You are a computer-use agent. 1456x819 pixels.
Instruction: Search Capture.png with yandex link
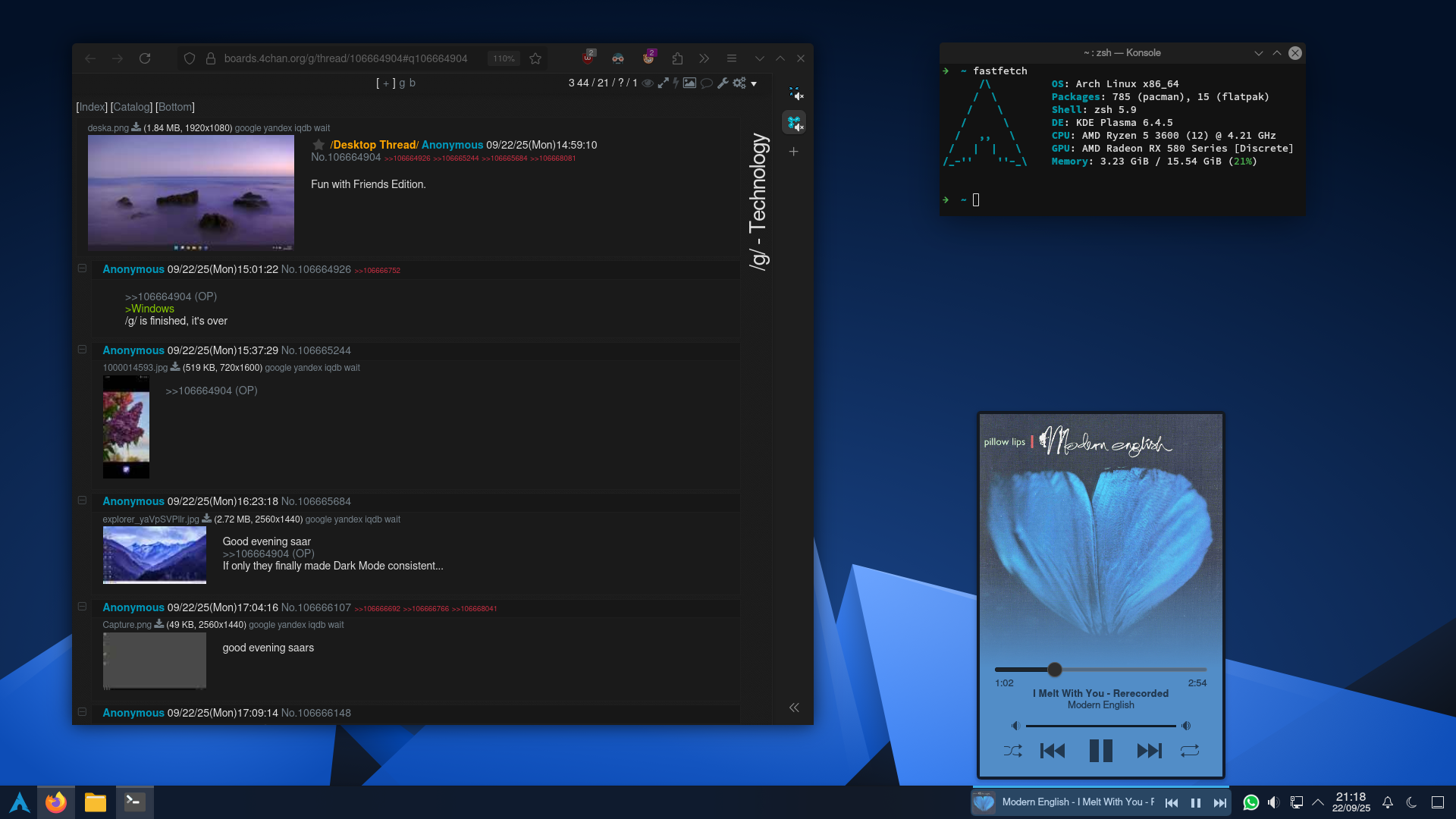tap(293, 625)
